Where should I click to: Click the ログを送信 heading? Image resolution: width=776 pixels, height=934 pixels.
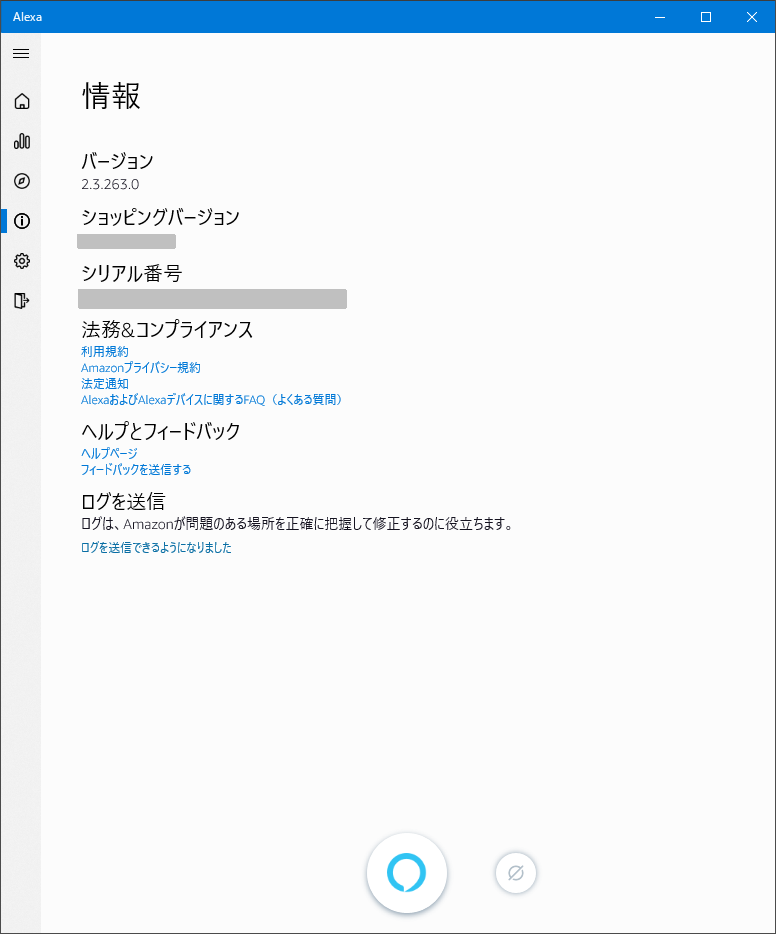coord(123,501)
